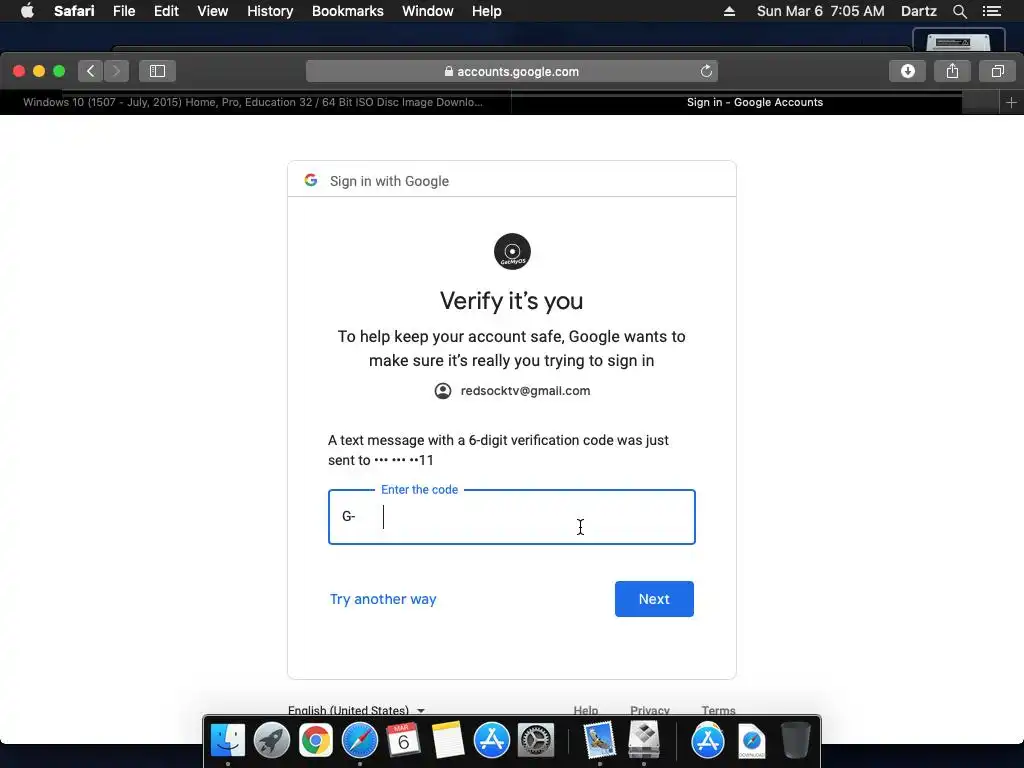This screenshot has height=768, width=1024.
Task: Click the eject icon in menu bar
Action: (729, 11)
